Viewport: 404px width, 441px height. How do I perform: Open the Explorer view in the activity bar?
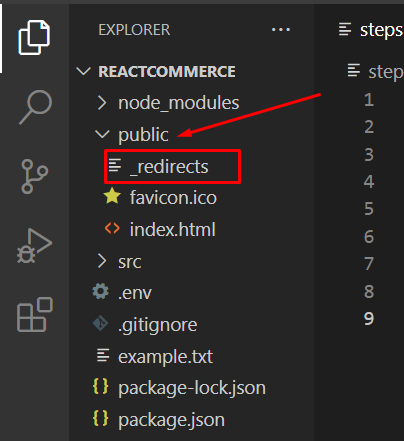point(34,37)
